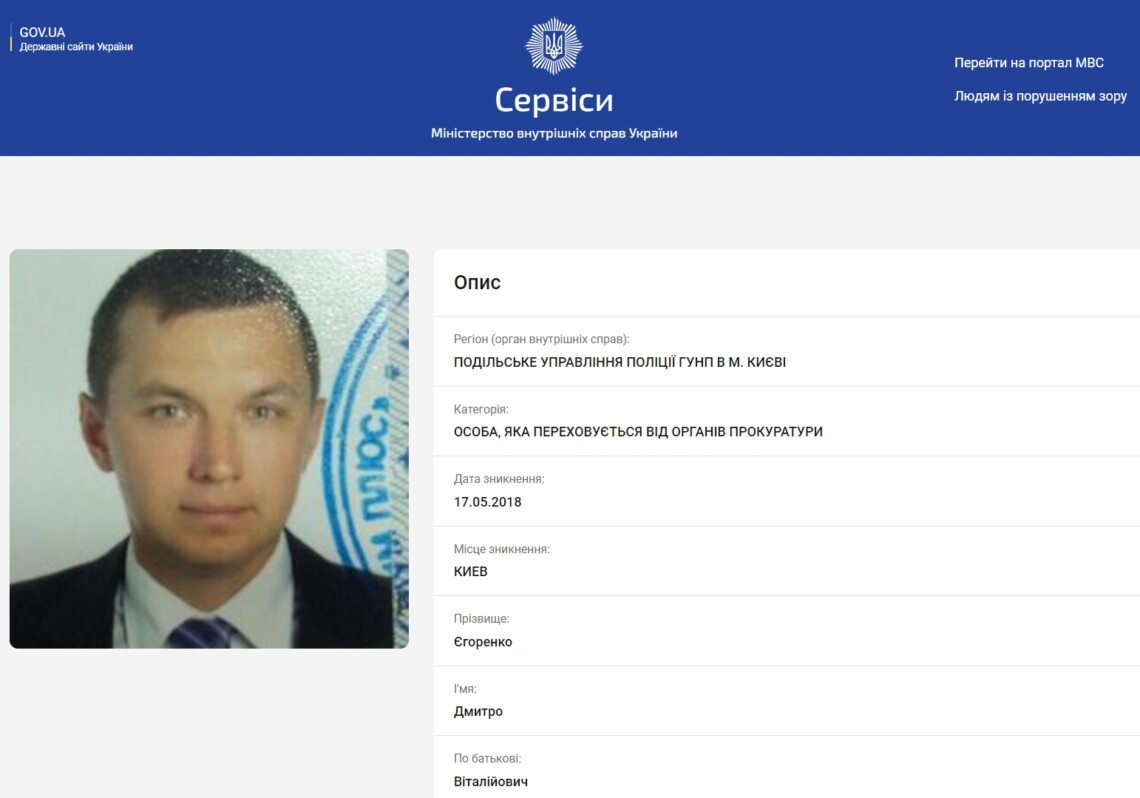Click the MVS trident emblem logo
The image size is (1140, 798).
click(x=553, y=46)
